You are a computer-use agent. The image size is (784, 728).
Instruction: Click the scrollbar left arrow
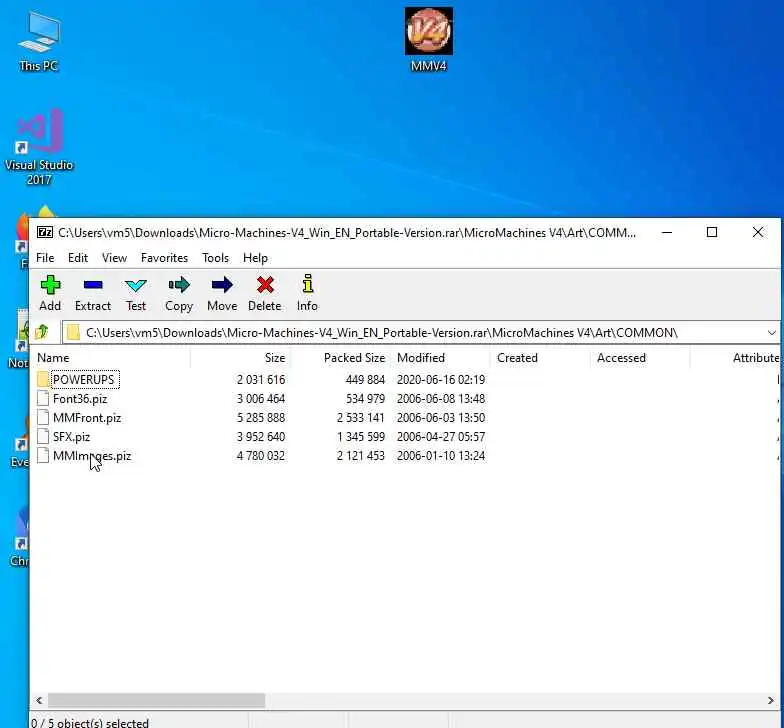click(x=39, y=700)
